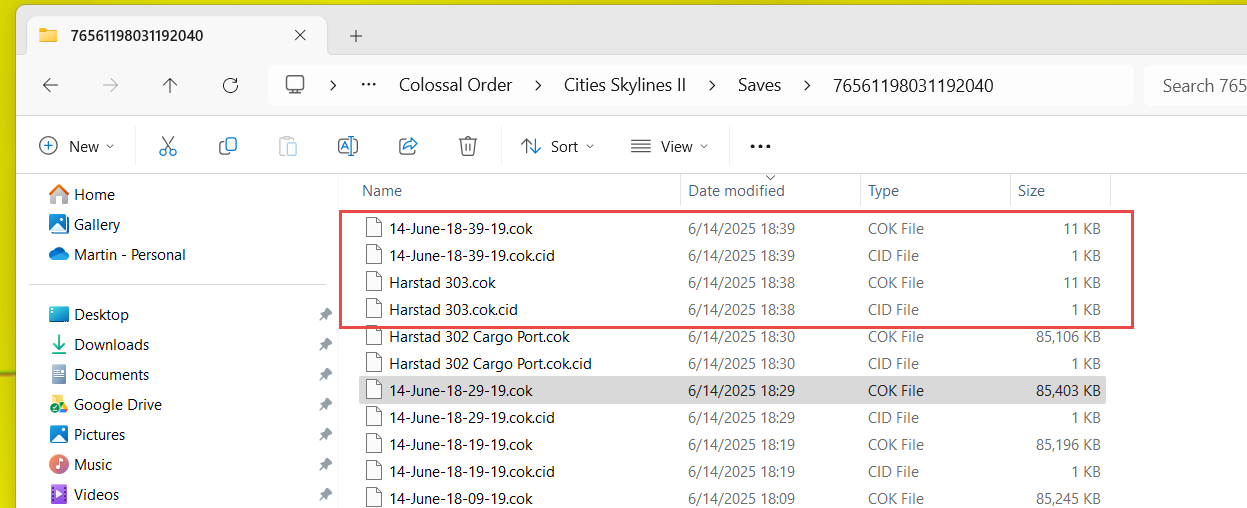The image size is (1247, 508).
Task: Sort by Date modified column header
Action: (x=736, y=190)
